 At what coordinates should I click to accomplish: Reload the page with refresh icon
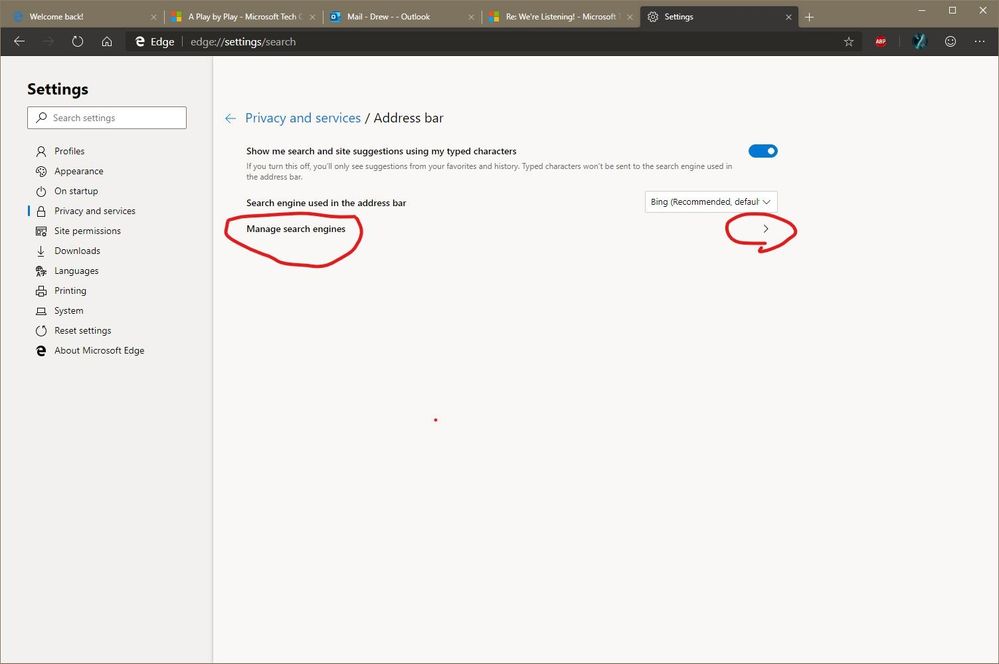[77, 41]
